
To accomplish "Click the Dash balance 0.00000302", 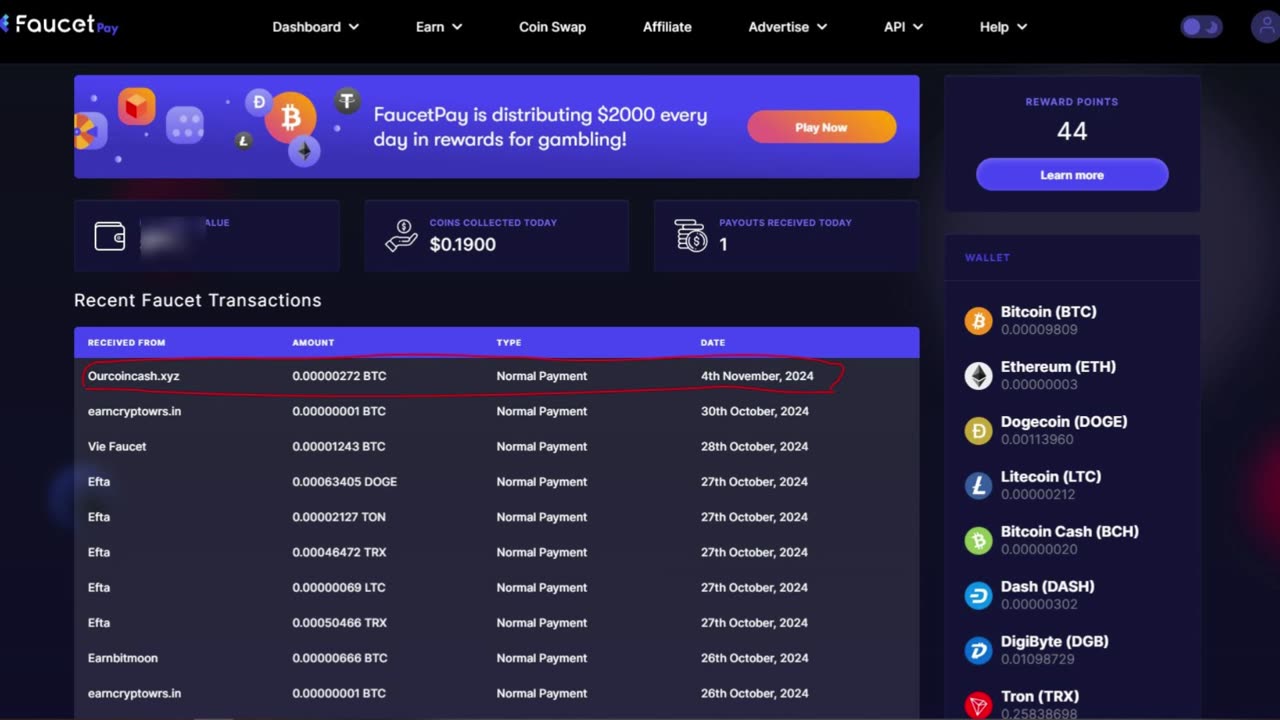I will tap(1039, 604).
